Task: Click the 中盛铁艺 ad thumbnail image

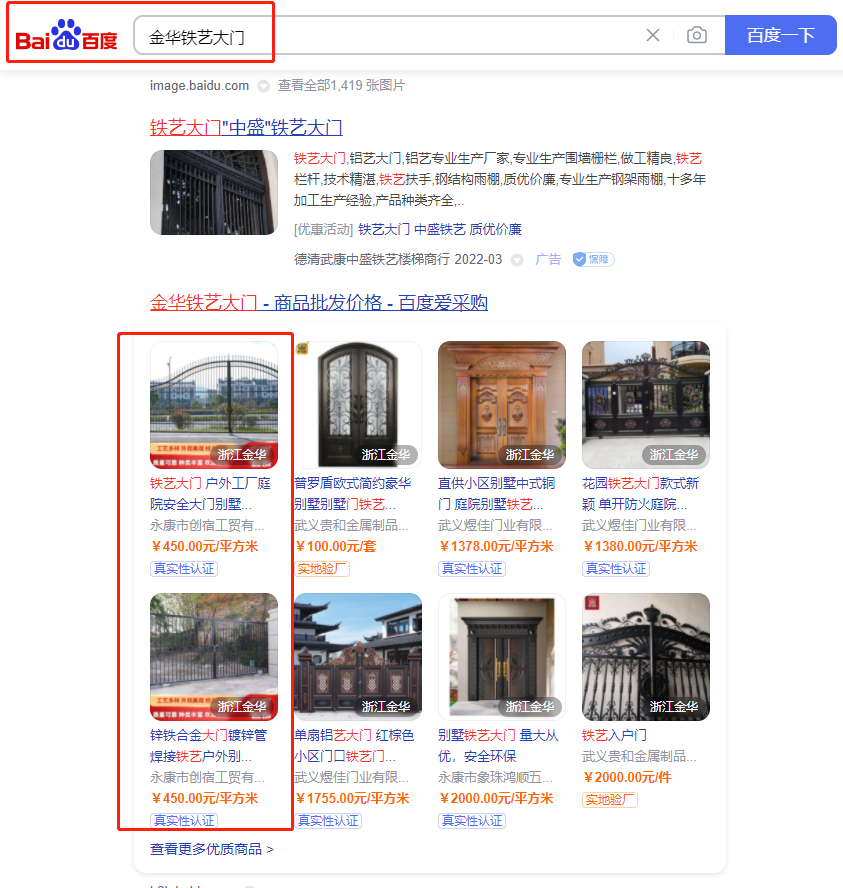Action: 213,192
